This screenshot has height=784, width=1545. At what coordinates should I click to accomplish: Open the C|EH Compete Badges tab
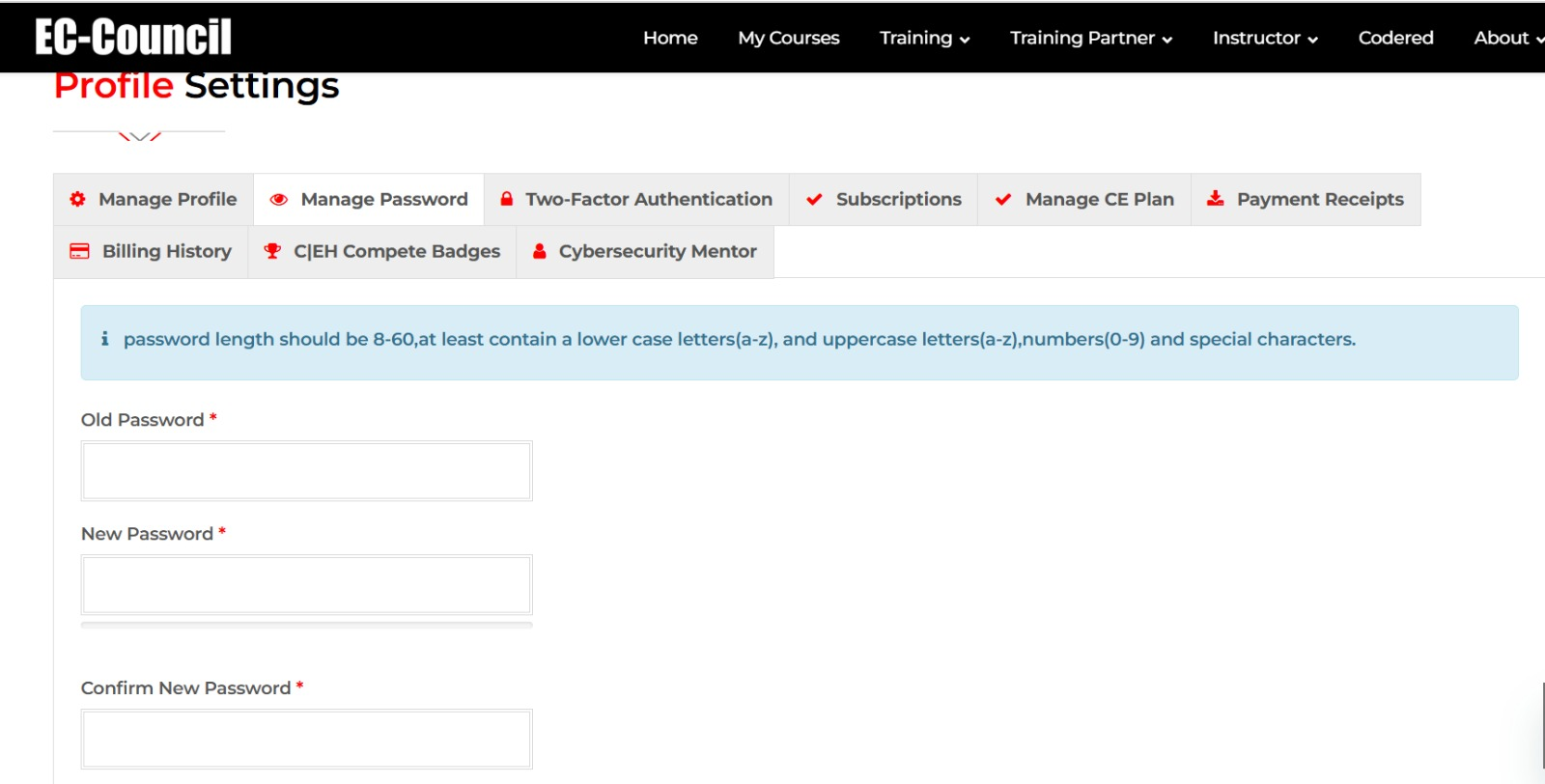382,252
